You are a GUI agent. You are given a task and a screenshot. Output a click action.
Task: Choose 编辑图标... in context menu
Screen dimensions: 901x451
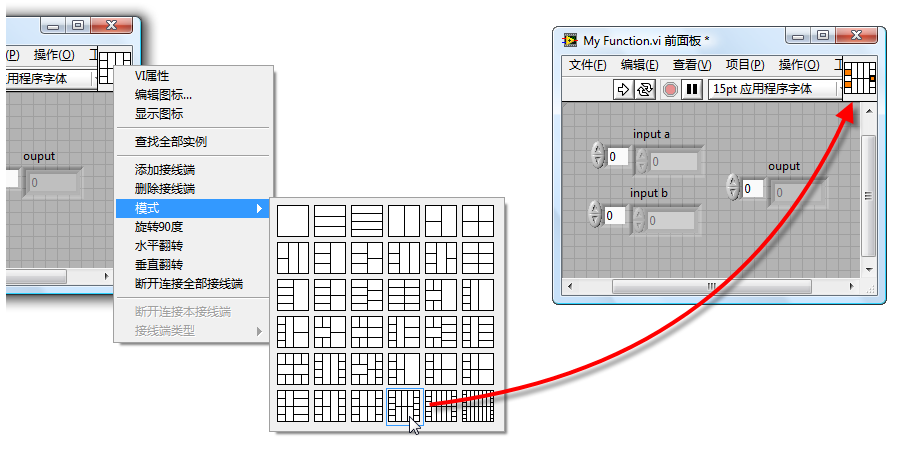click(163, 95)
